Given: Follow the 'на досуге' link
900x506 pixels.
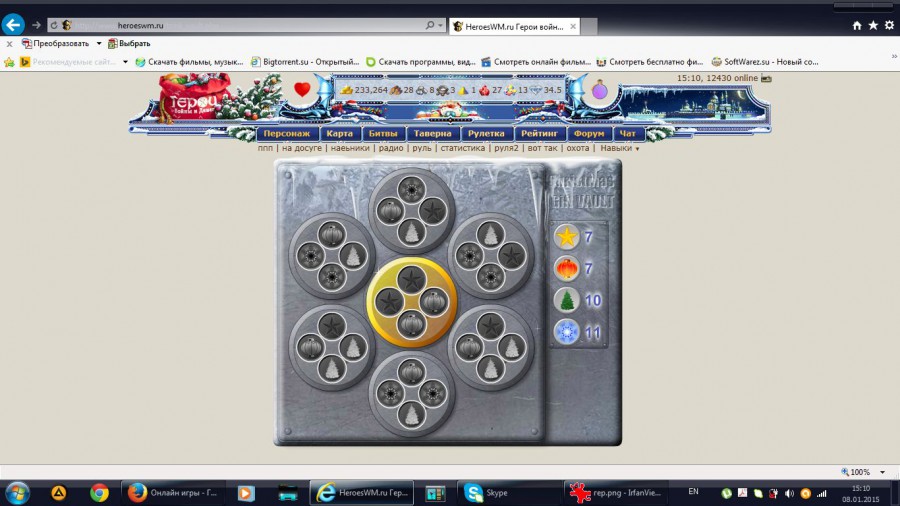Looking at the screenshot, I should click(302, 148).
